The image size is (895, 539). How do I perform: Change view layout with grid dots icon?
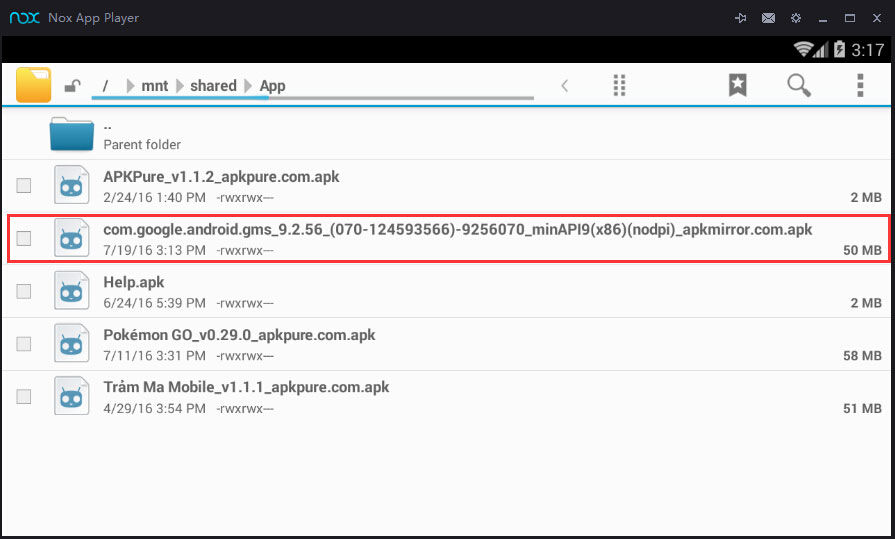(x=619, y=86)
